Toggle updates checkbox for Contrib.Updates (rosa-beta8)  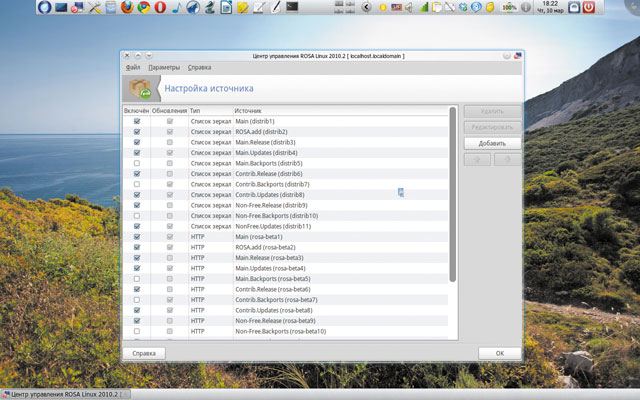pyautogui.click(x=170, y=310)
